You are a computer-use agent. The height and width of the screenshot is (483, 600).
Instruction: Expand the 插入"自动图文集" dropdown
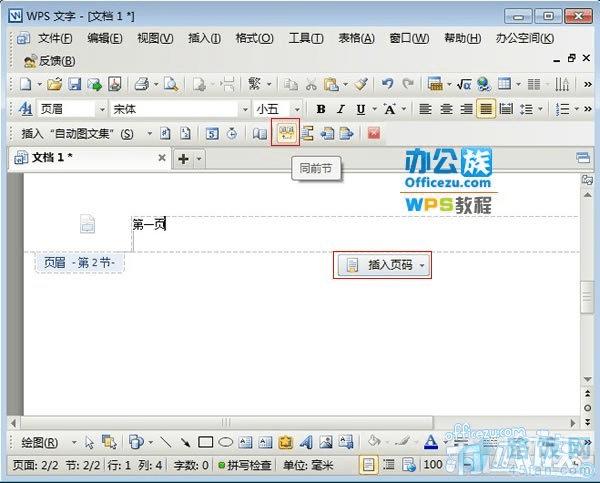click(150, 134)
